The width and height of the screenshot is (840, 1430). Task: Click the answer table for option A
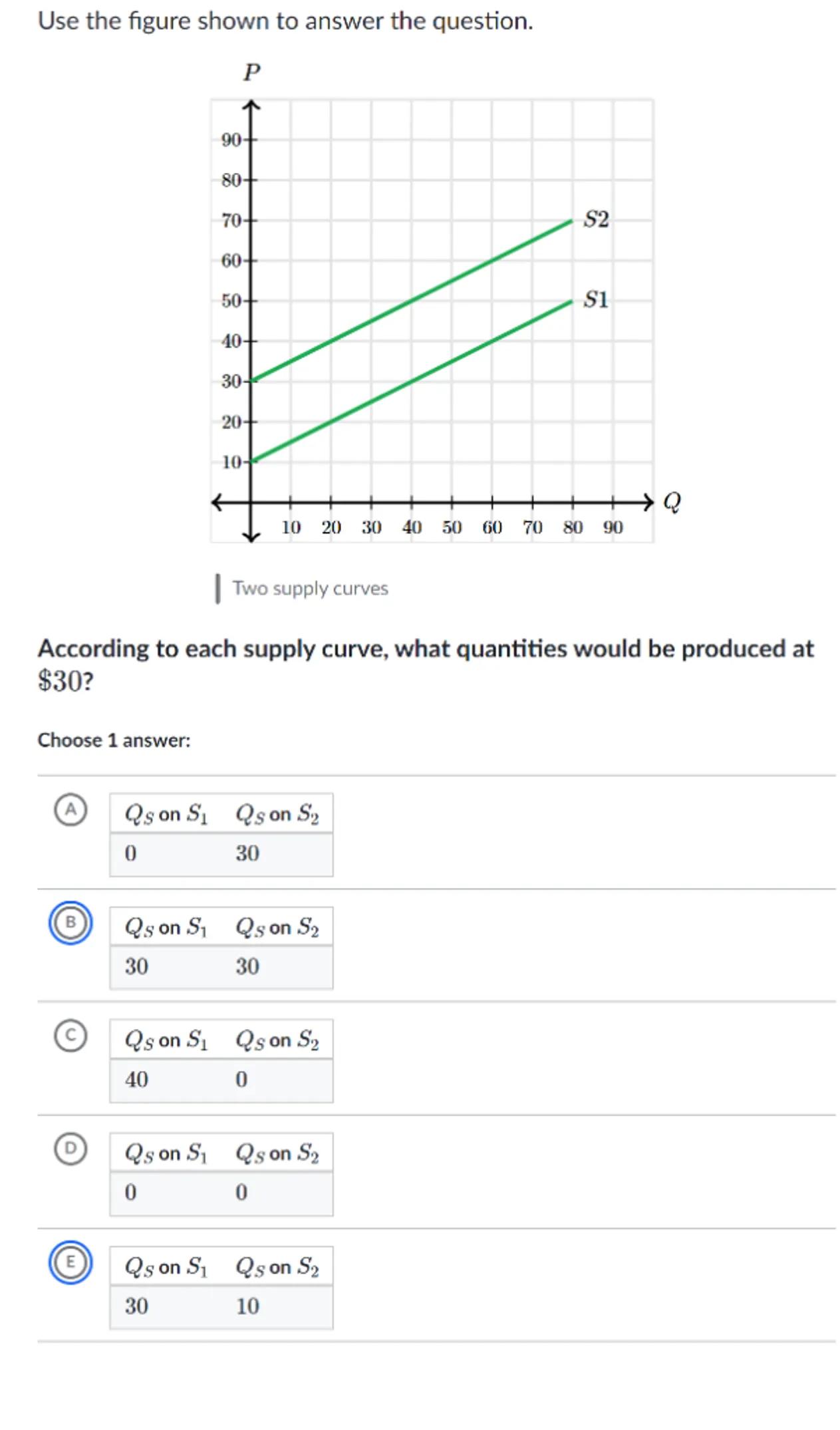(221, 834)
